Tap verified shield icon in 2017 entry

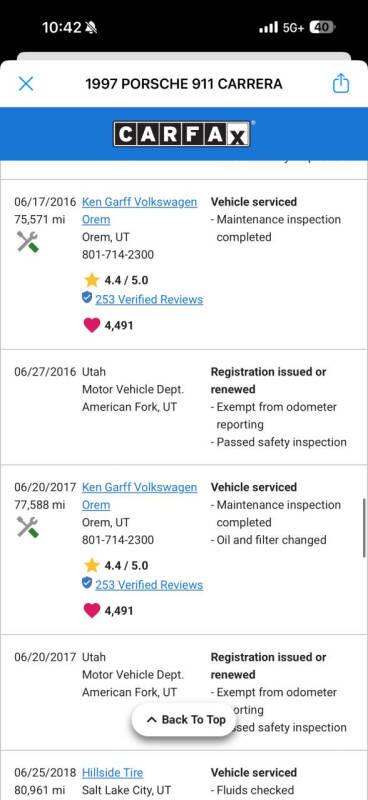tap(87, 583)
